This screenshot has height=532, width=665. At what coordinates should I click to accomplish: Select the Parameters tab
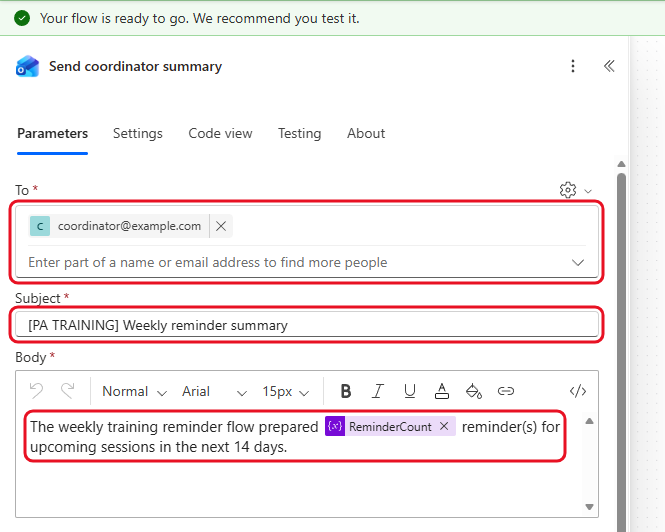pos(53,134)
